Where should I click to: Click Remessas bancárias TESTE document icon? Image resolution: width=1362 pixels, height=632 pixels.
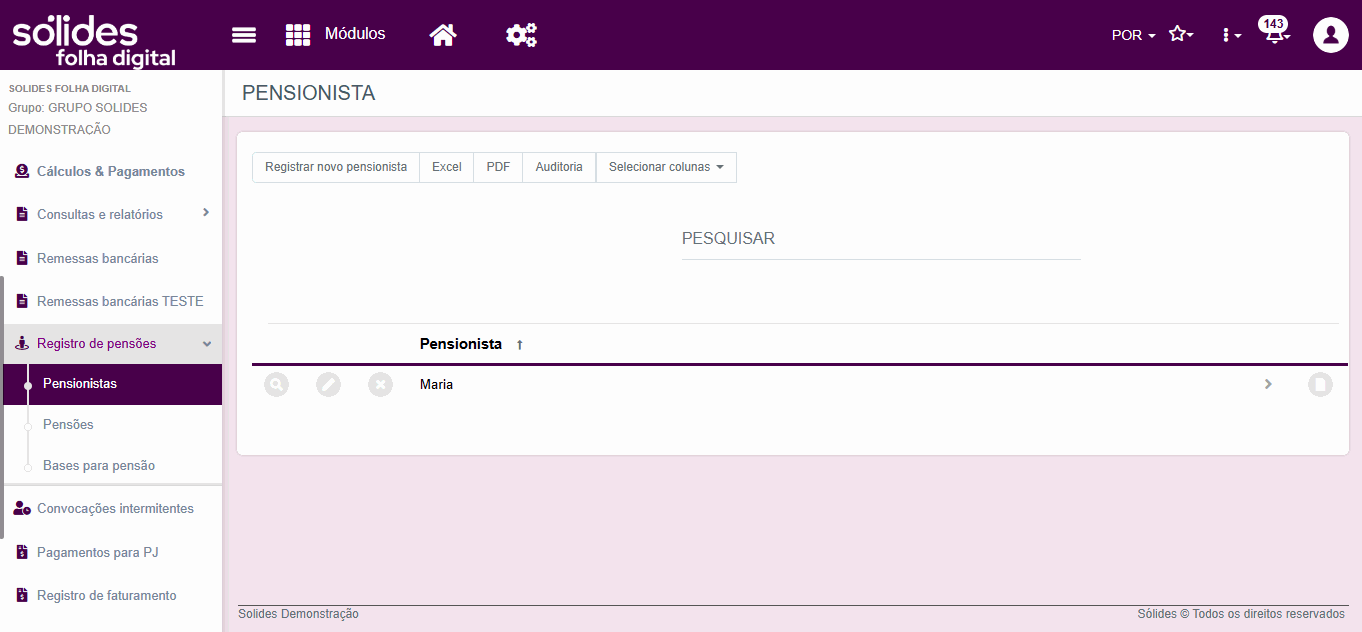coord(22,301)
